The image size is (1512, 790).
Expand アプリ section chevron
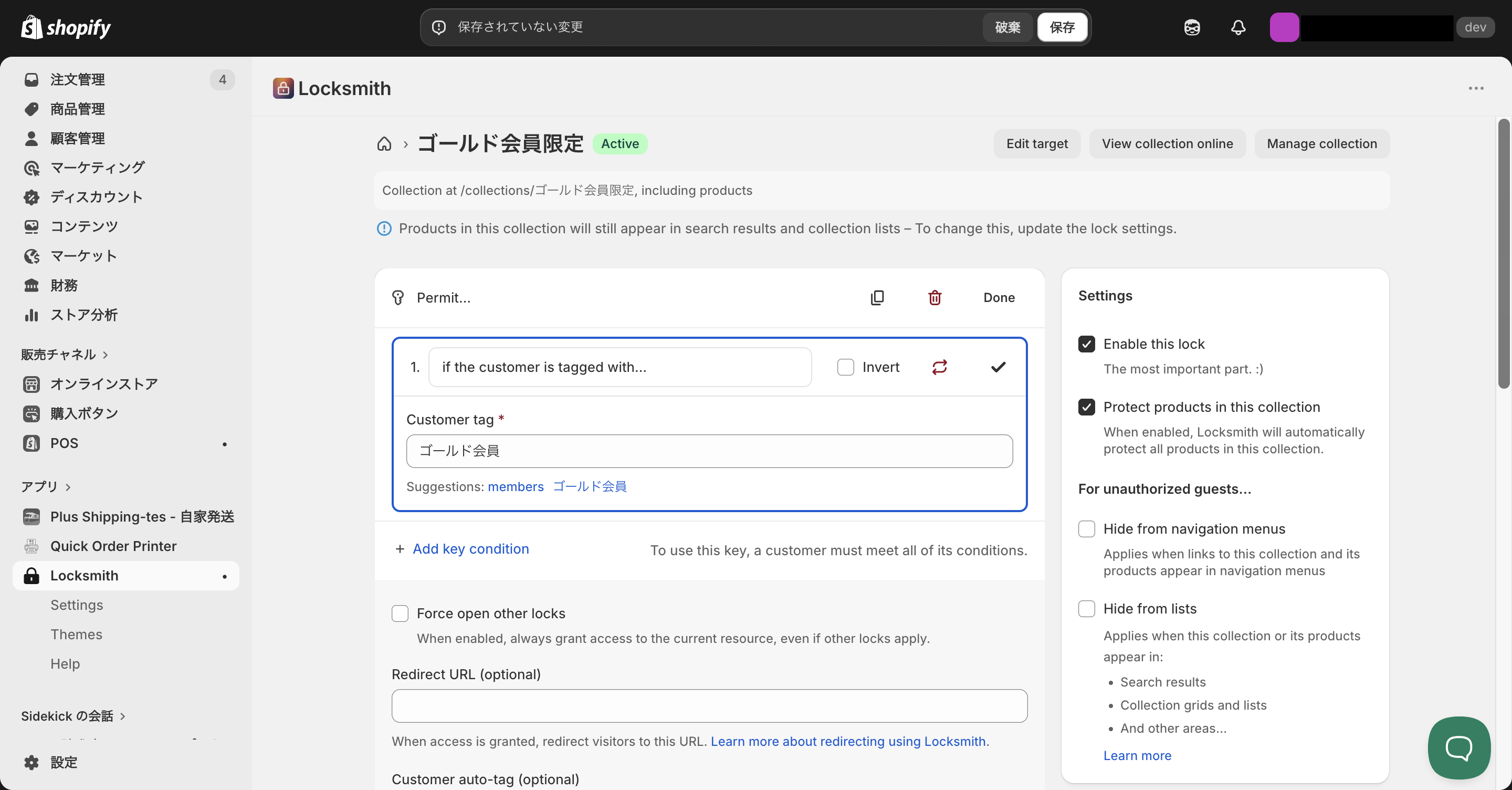click(x=68, y=486)
